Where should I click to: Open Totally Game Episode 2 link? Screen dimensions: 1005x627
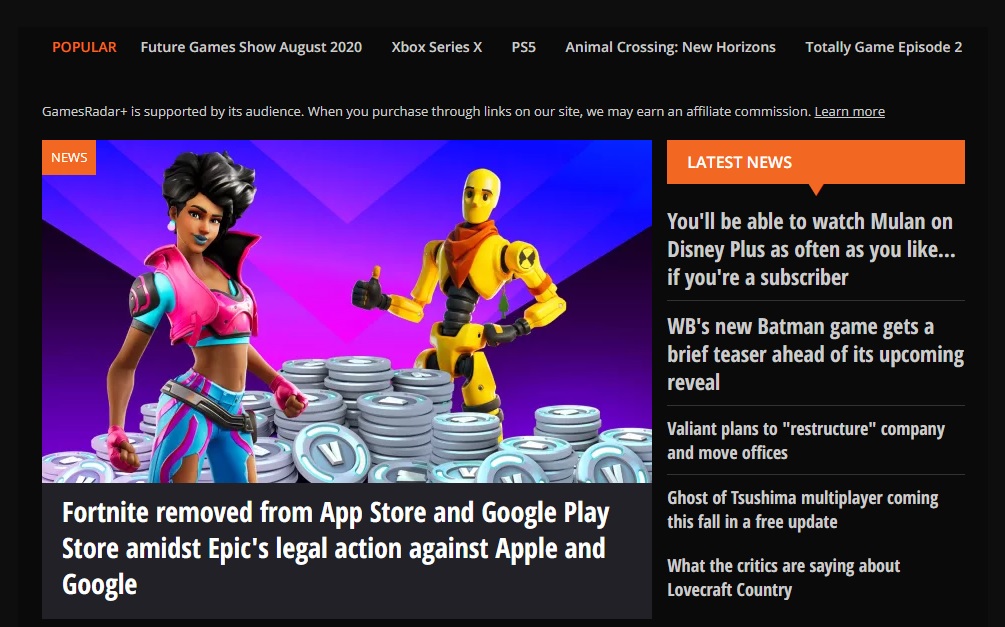(883, 47)
